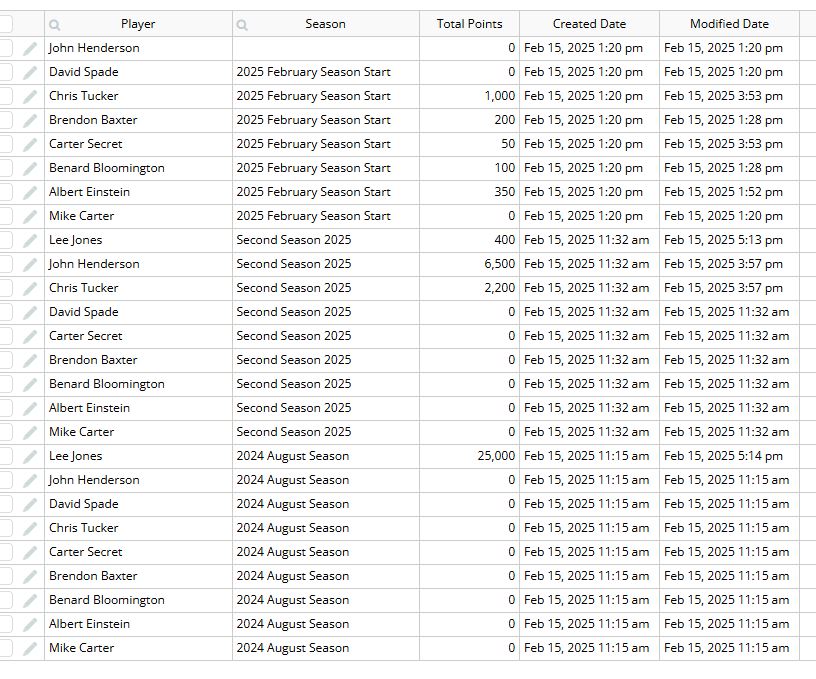Click the Player column header label
Image resolution: width=816 pixels, height=679 pixels.
point(138,24)
